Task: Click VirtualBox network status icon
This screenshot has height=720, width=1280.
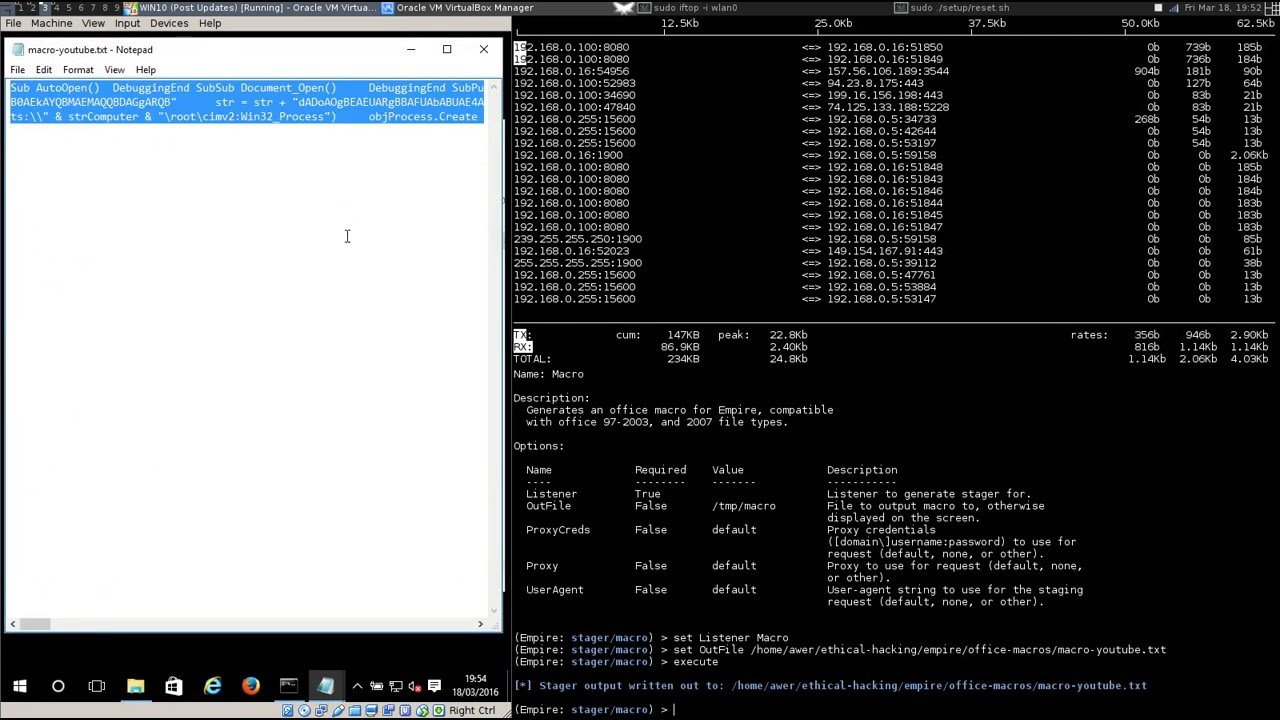Action: (x=321, y=710)
